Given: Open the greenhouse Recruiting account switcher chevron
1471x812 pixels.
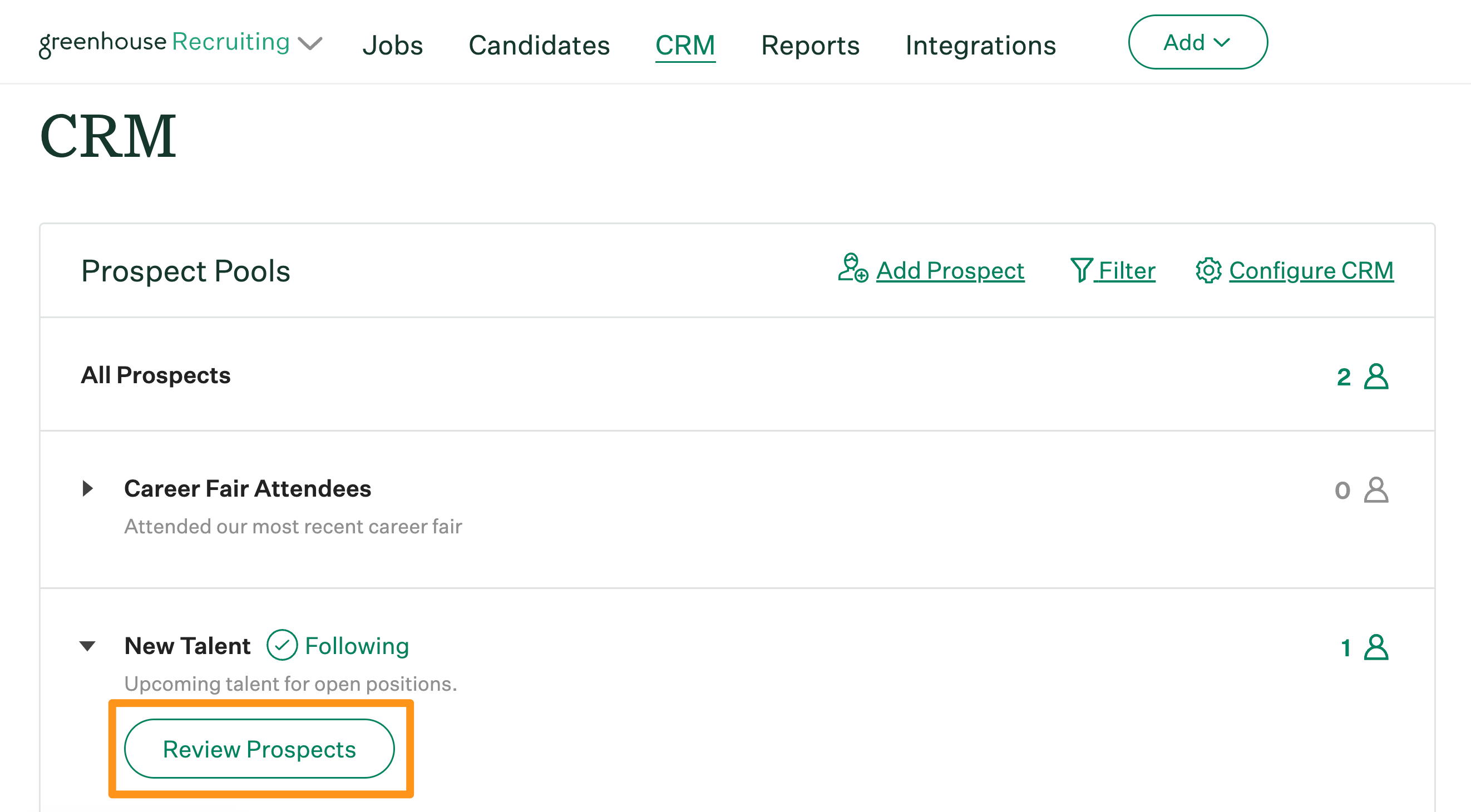Looking at the screenshot, I should coord(310,43).
